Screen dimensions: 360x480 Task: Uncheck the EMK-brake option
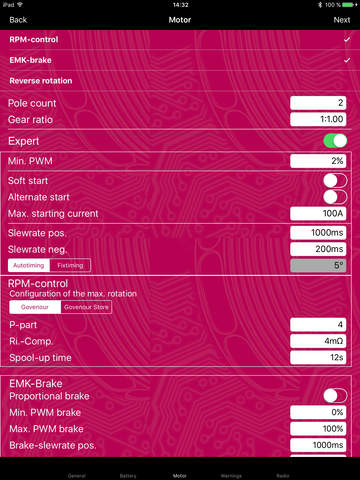coord(180,60)
